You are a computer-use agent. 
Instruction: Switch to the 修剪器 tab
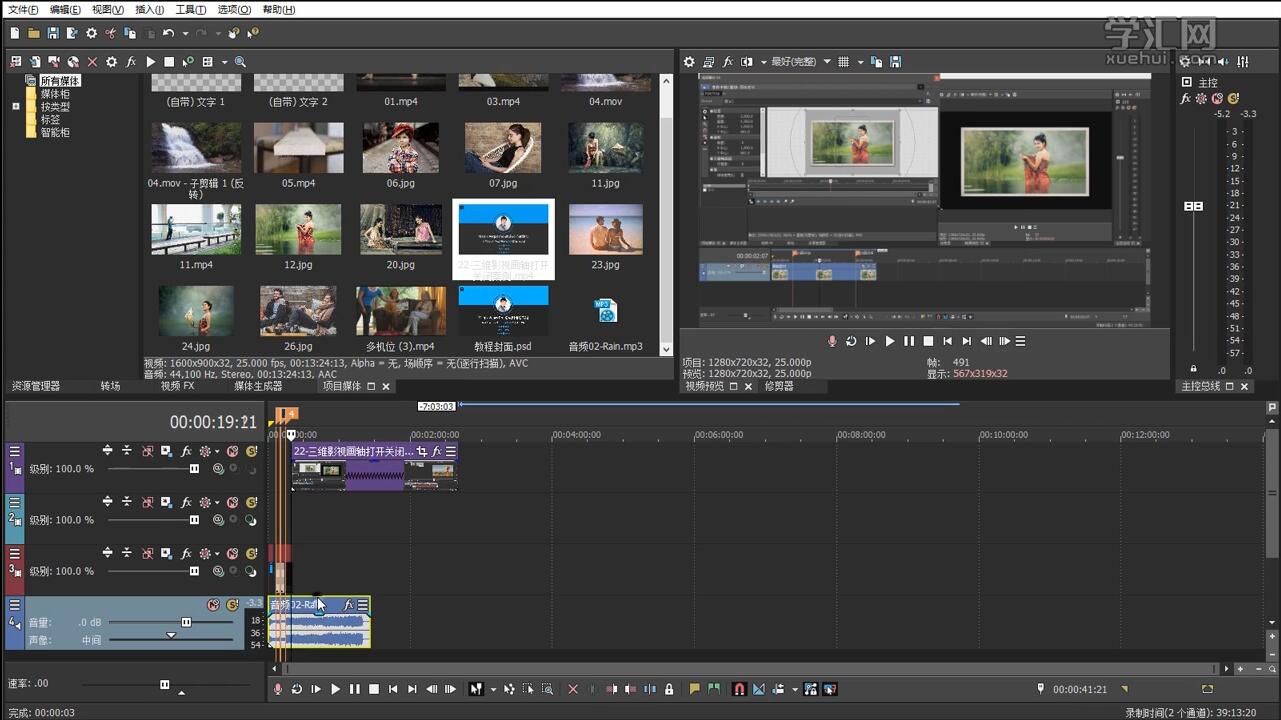[x=779, y=386]
